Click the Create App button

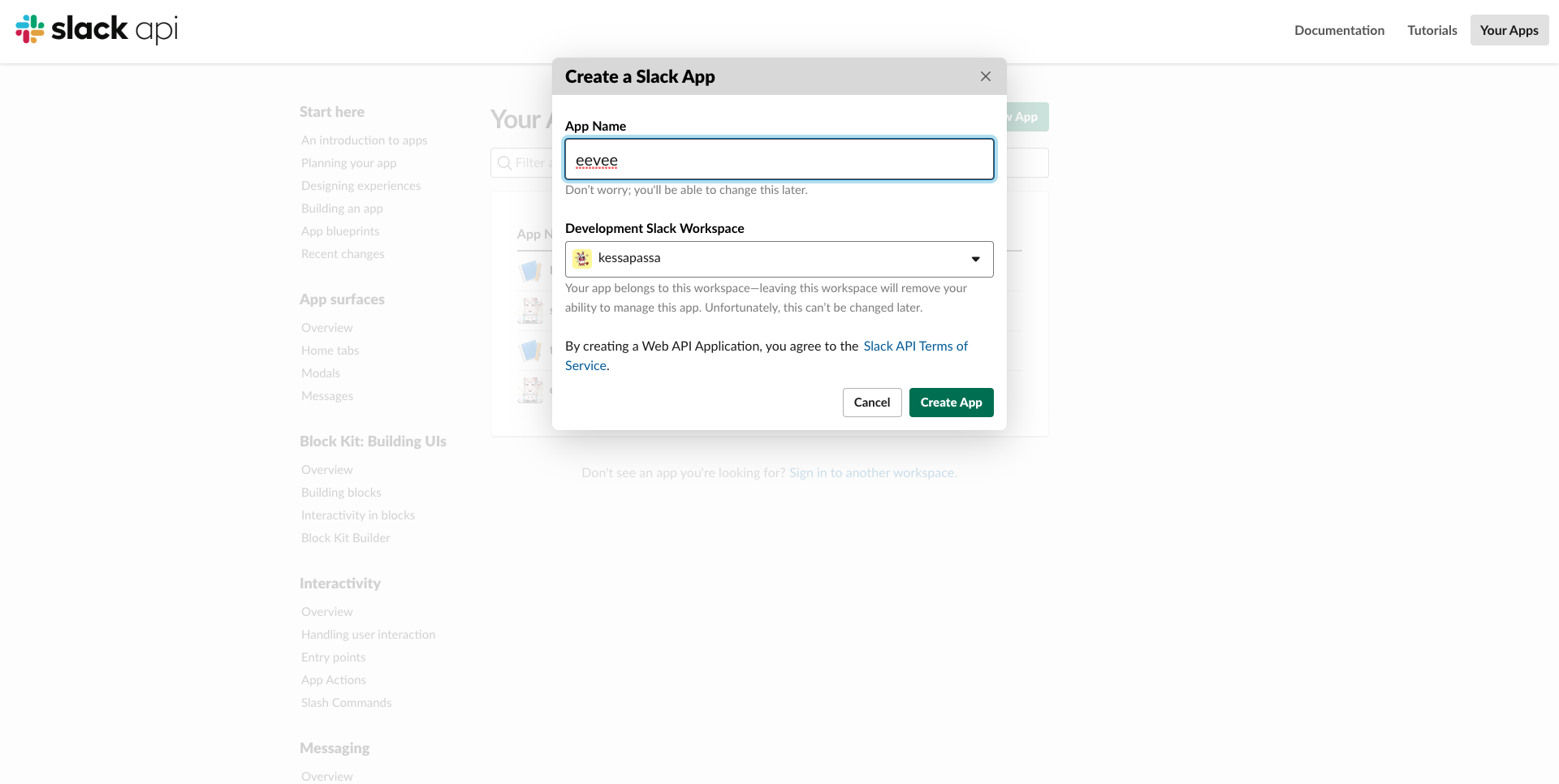(951, 402)
